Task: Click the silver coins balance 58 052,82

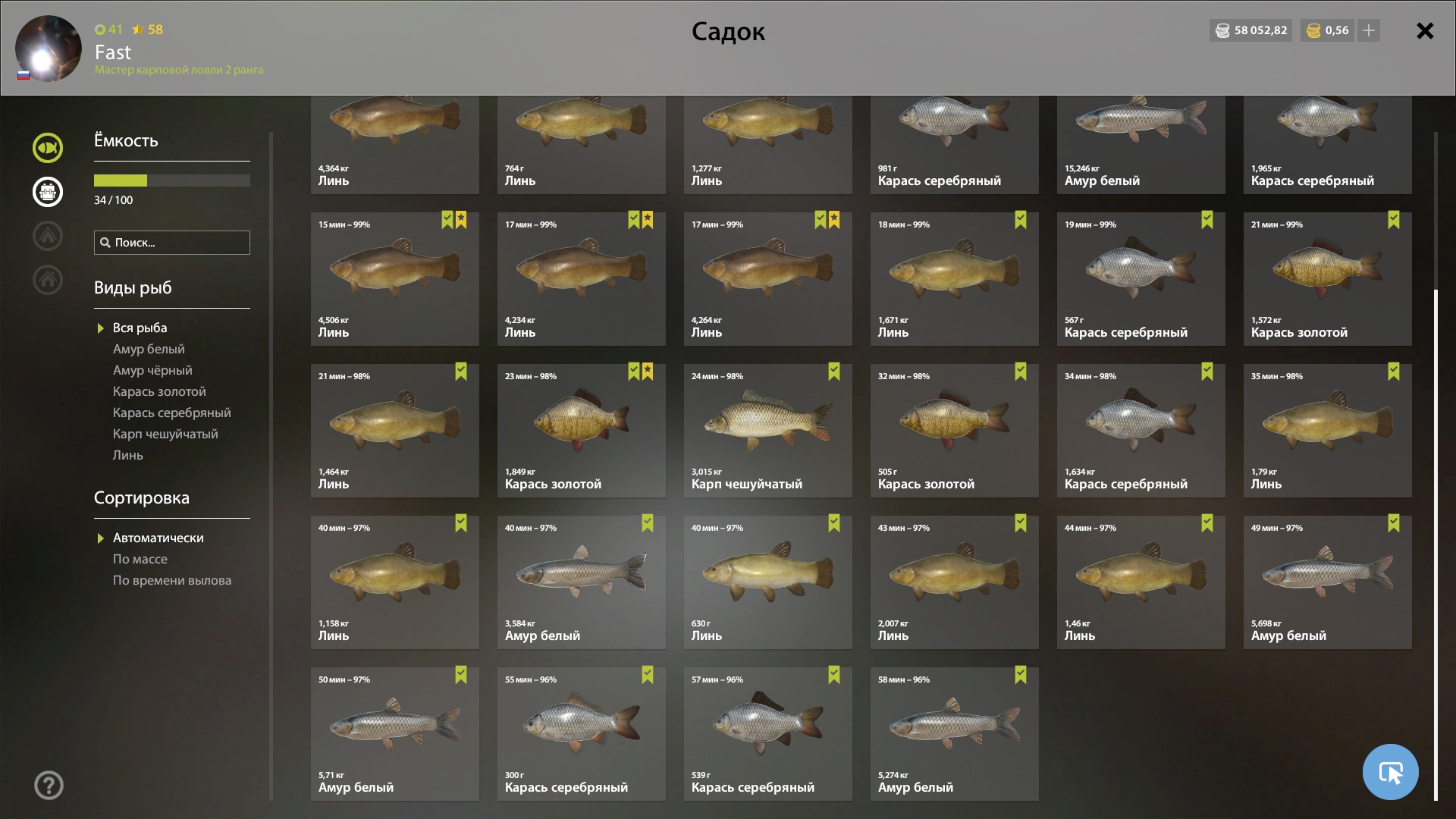Action: pyautogui.click(x=1251, y=30)
